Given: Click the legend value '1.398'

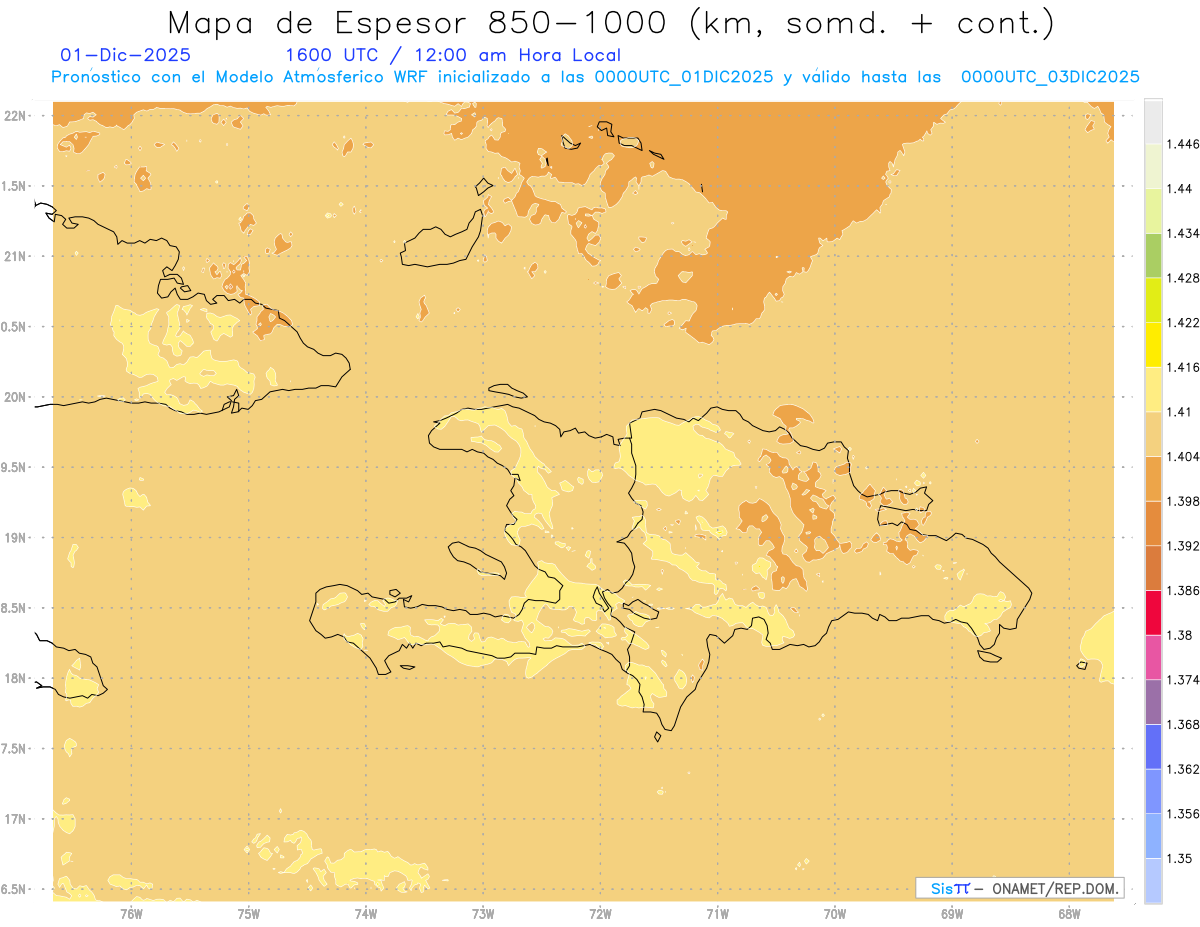Looking at the screenshot, I should pyautogui.click(x=1183, y=501).
